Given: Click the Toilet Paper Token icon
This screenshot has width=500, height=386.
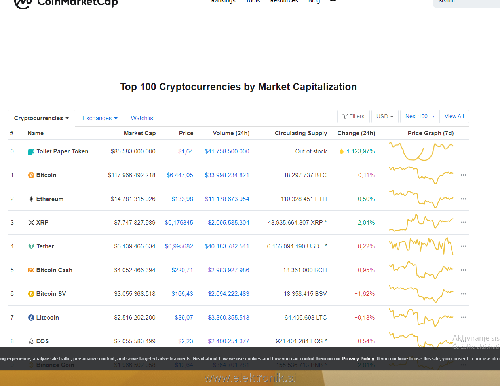Looking at the screenshot, I should click(x=31, y=152).
